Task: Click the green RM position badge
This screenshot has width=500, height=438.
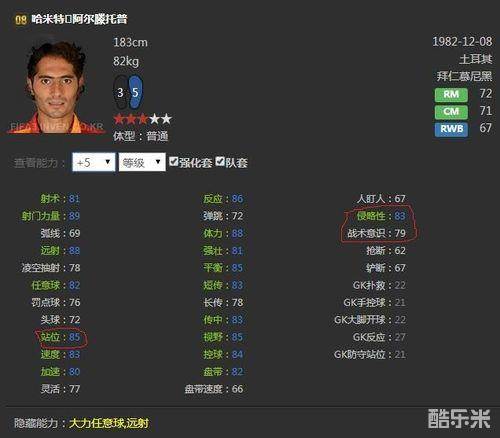Action: pos(451,95)
